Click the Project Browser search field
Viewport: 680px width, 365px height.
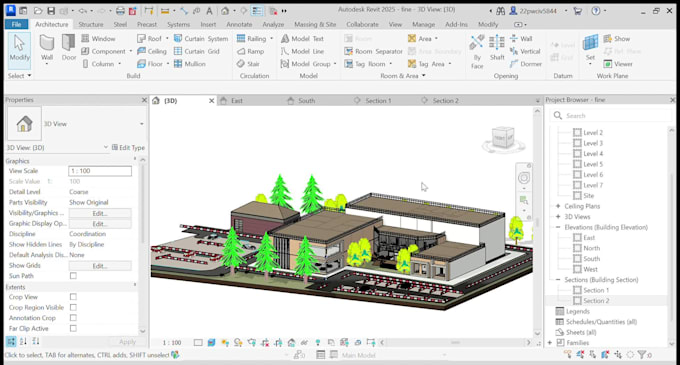(x=611, y=116)
